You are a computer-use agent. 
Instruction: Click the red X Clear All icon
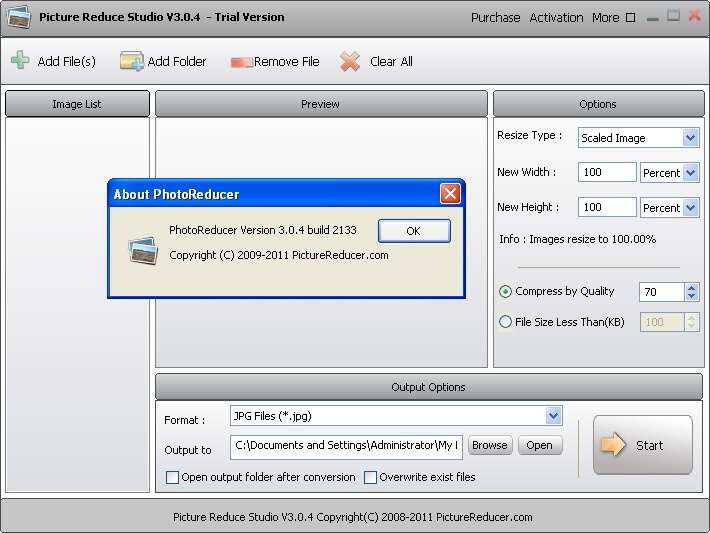[350, 61]
